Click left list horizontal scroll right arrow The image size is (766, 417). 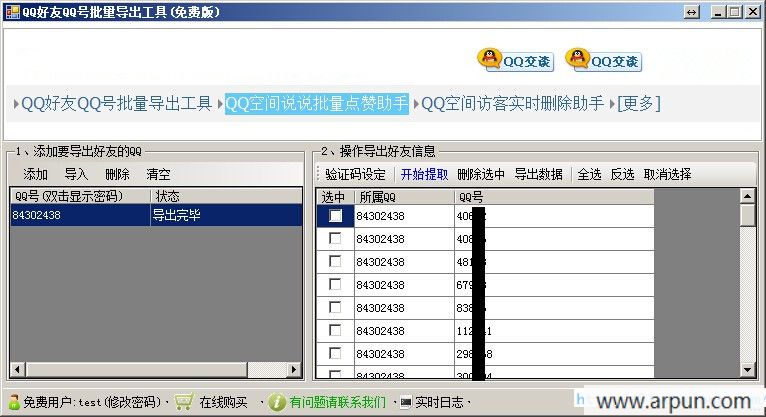pos(294,369)
